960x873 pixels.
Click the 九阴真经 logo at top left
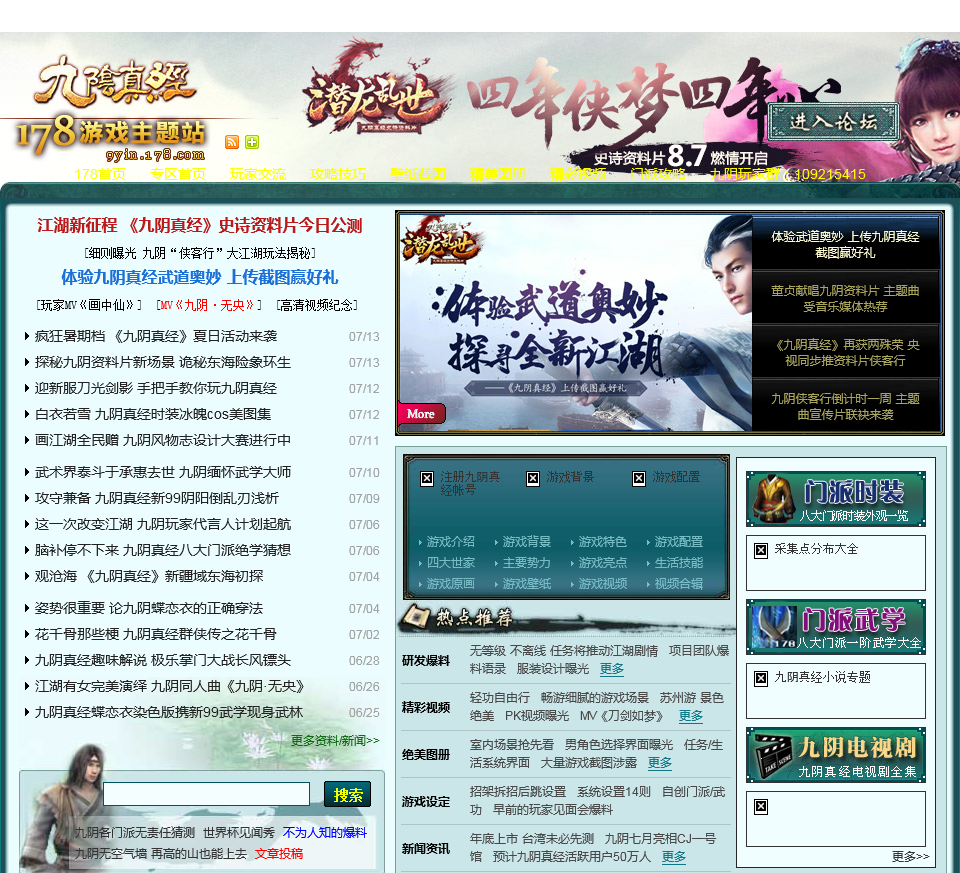tap(114, 81)
